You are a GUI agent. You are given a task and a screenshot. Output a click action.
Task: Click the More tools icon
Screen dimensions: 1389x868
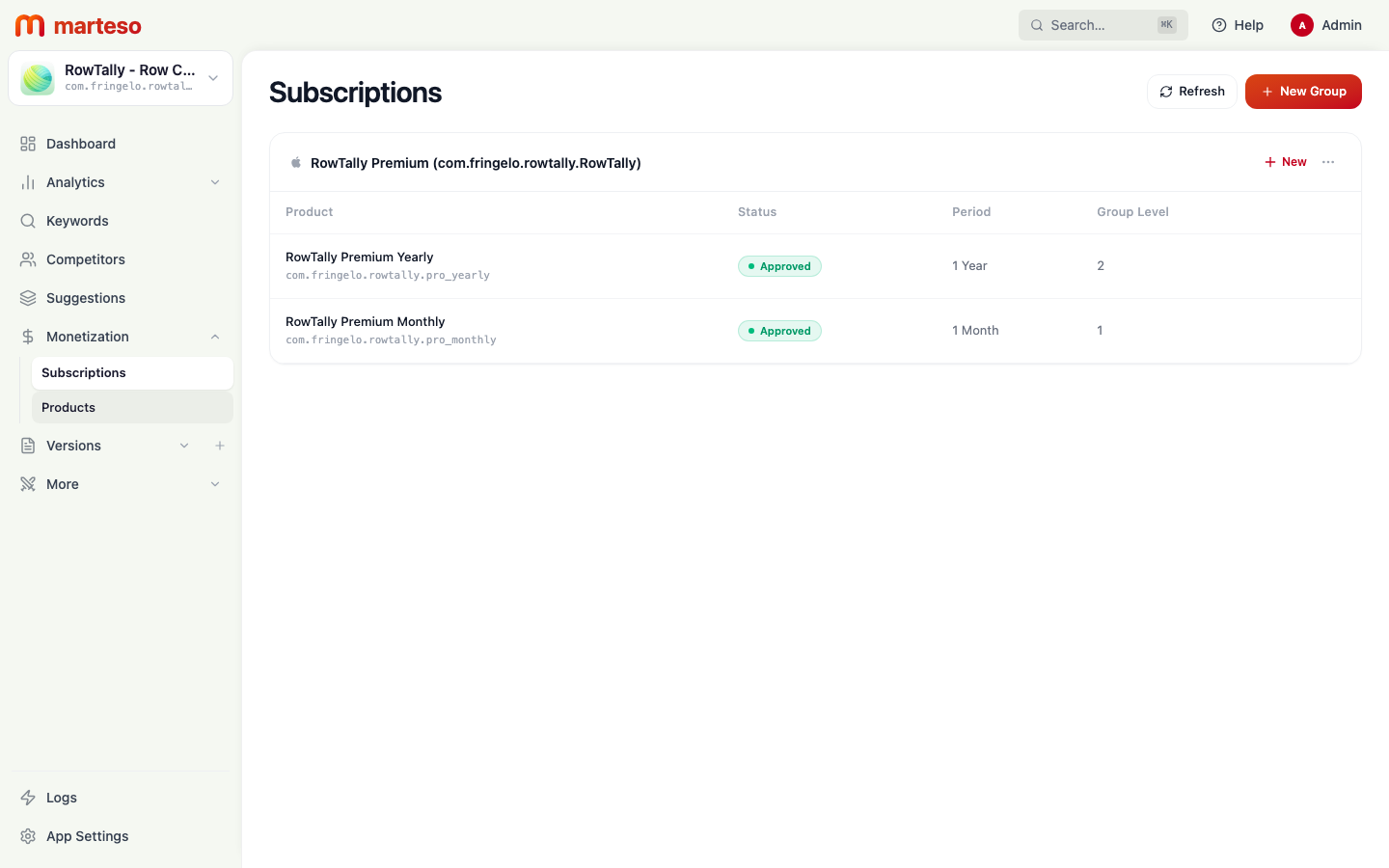click(x=28, y=484)
